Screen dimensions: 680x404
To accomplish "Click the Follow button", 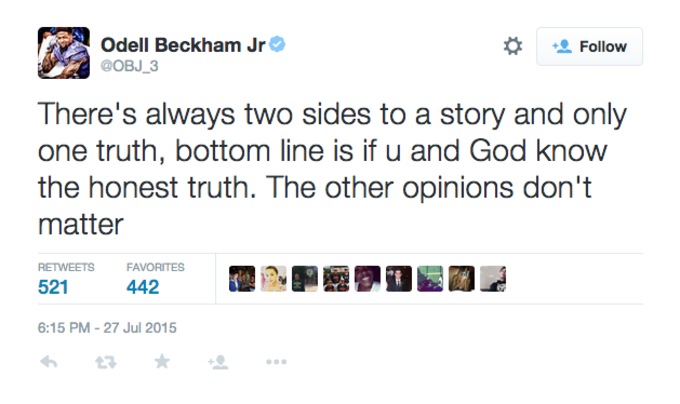I will (589, 46).
